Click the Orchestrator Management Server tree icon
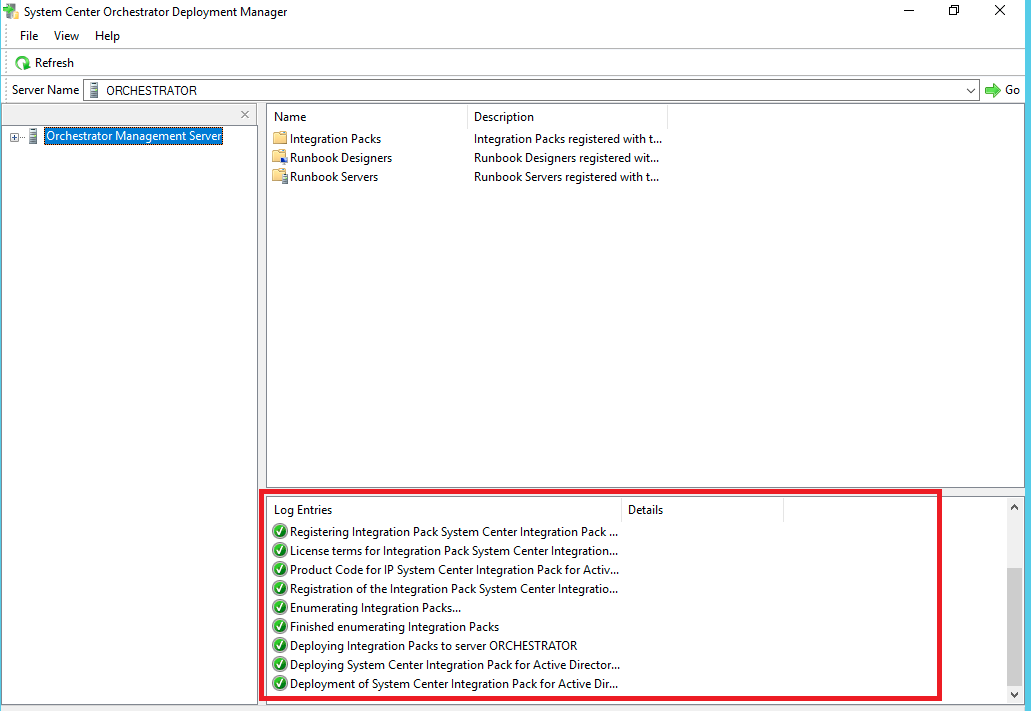 click(34, 136)
